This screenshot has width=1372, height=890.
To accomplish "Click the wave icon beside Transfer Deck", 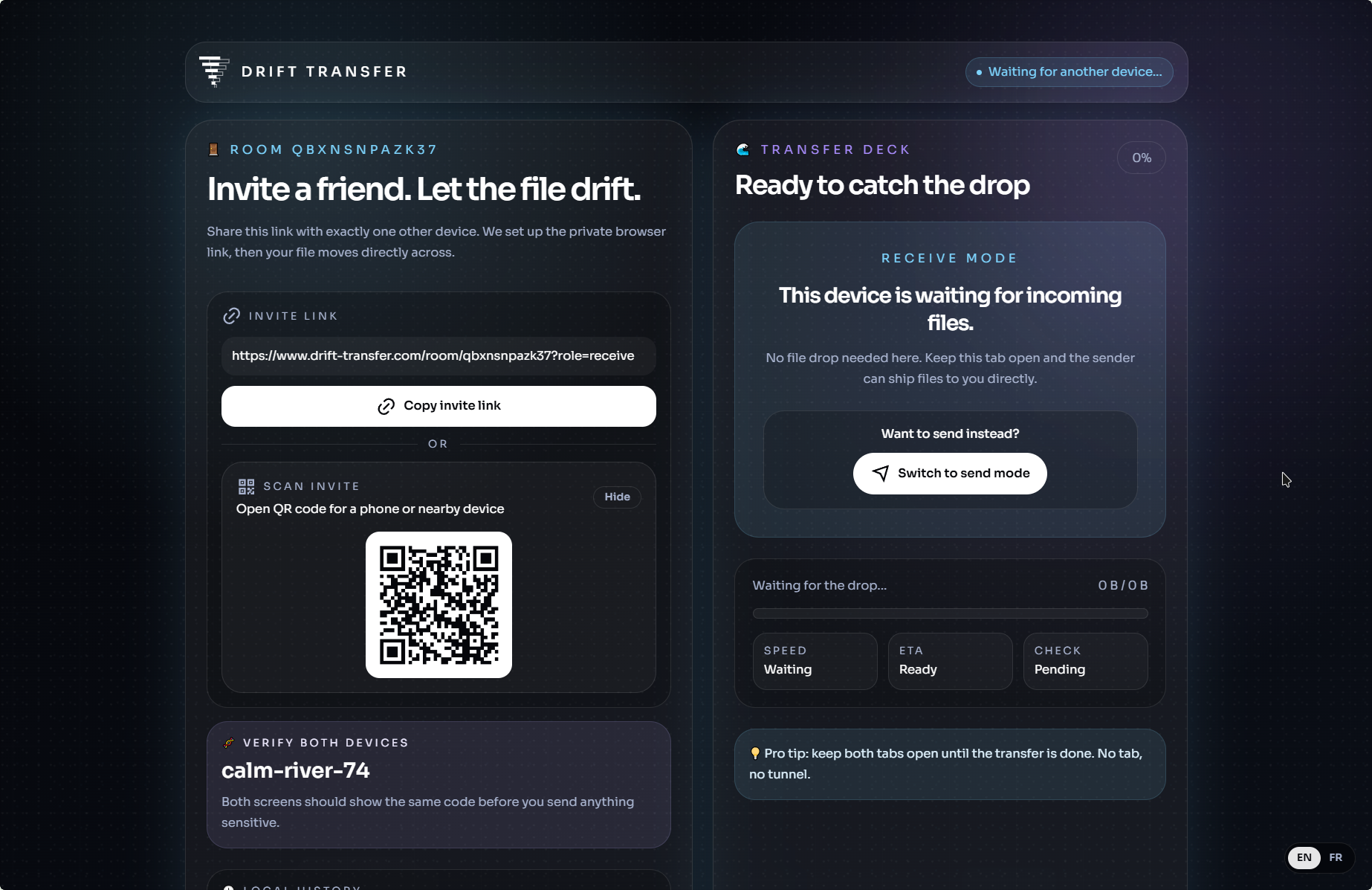I will click(x=742, y=149).
